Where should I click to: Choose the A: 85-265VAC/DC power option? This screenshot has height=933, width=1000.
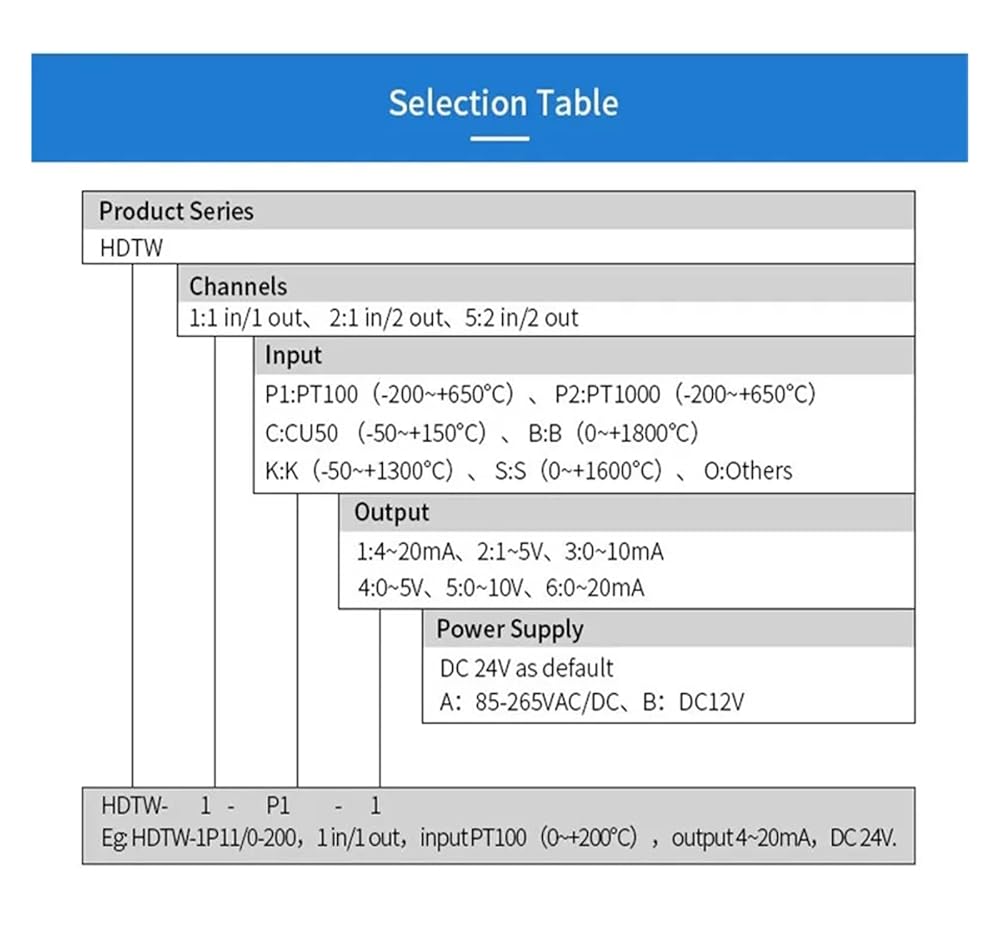click(x=529, y=702)
